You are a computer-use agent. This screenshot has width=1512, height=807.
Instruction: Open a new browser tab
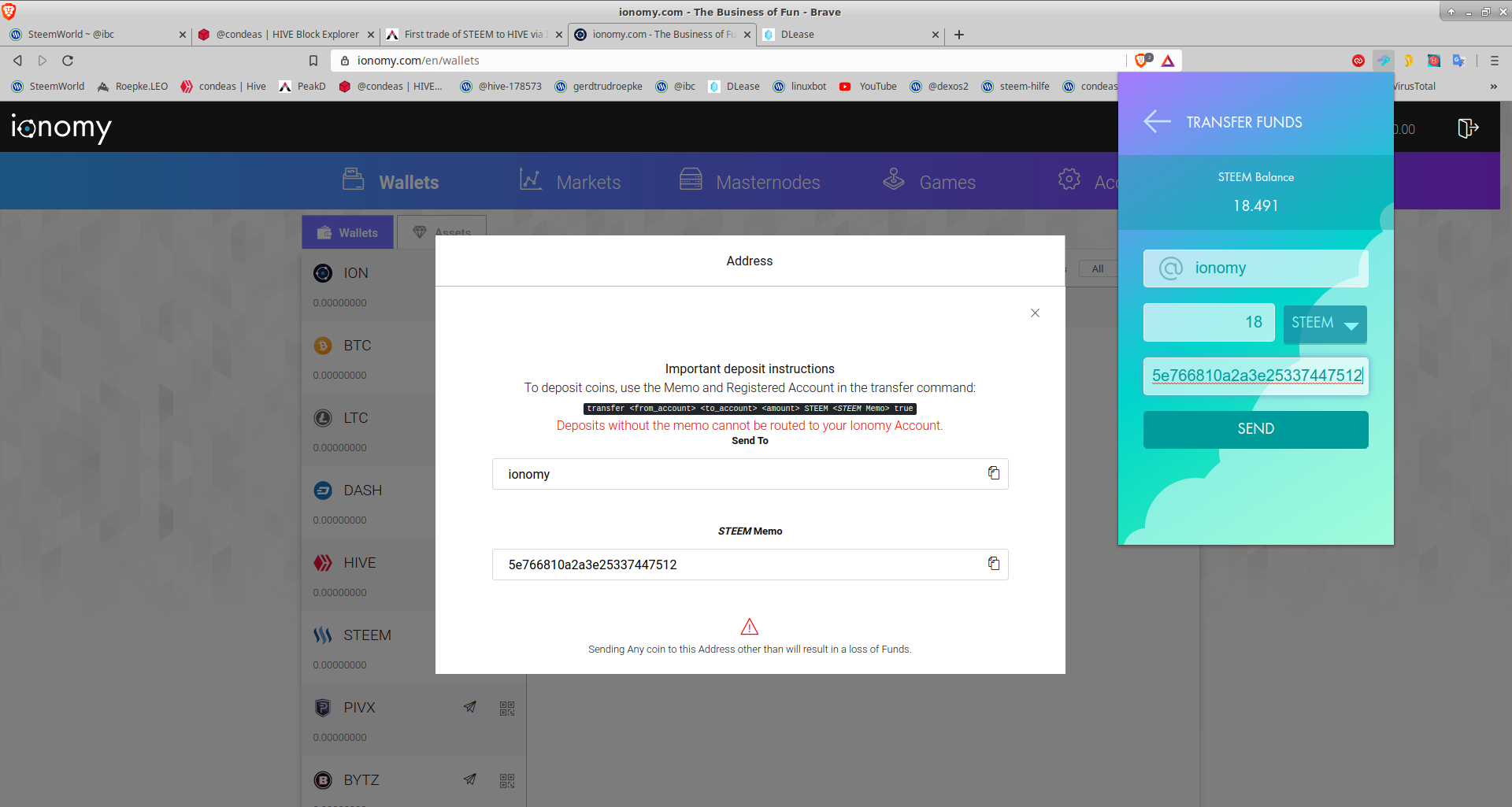click(x=959, y=35)
